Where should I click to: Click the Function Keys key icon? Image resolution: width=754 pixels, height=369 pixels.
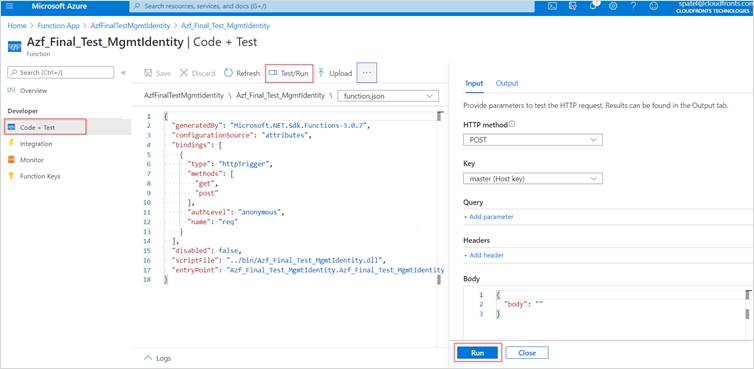tap(12, 176)
